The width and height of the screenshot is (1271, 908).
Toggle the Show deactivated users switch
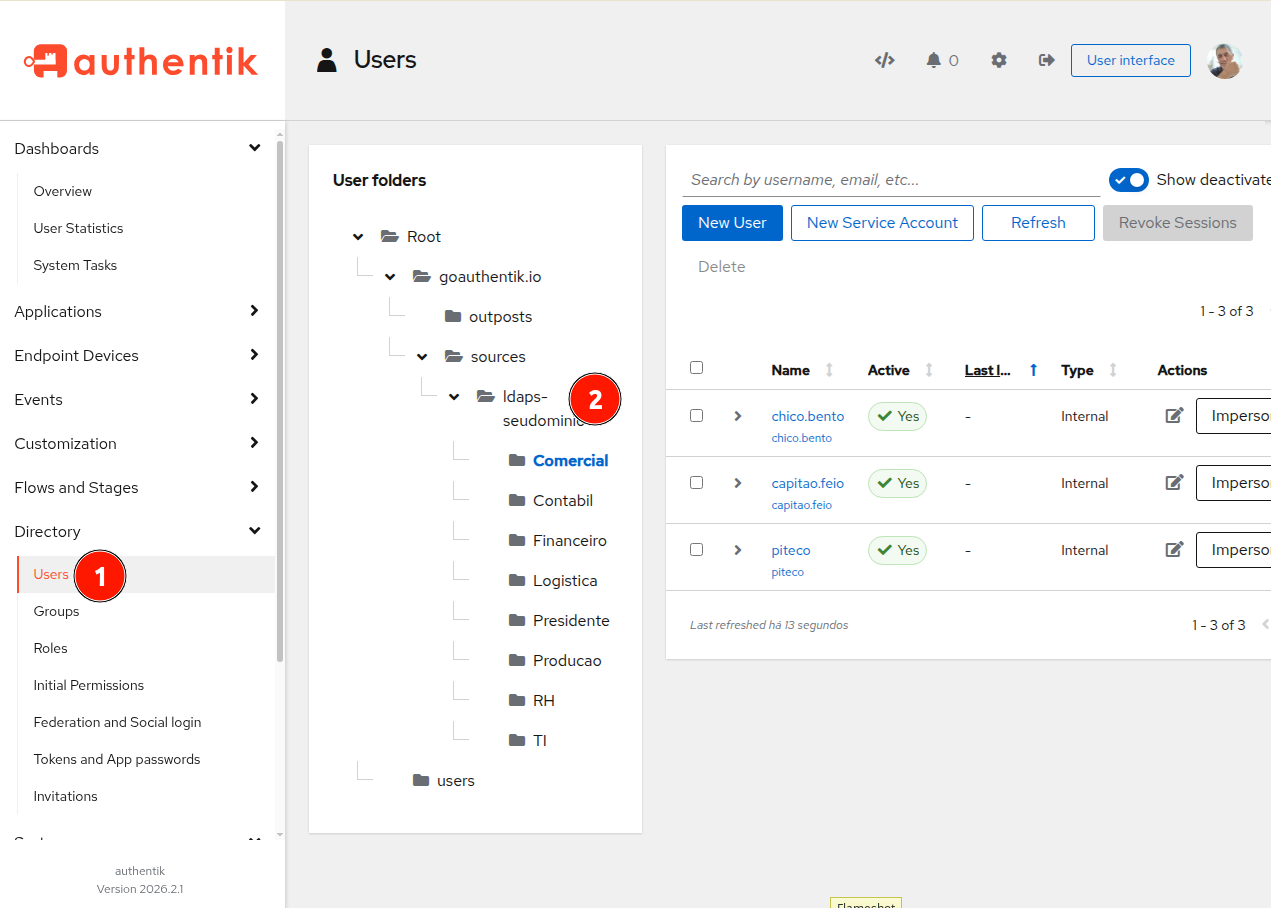[1128, 180]
